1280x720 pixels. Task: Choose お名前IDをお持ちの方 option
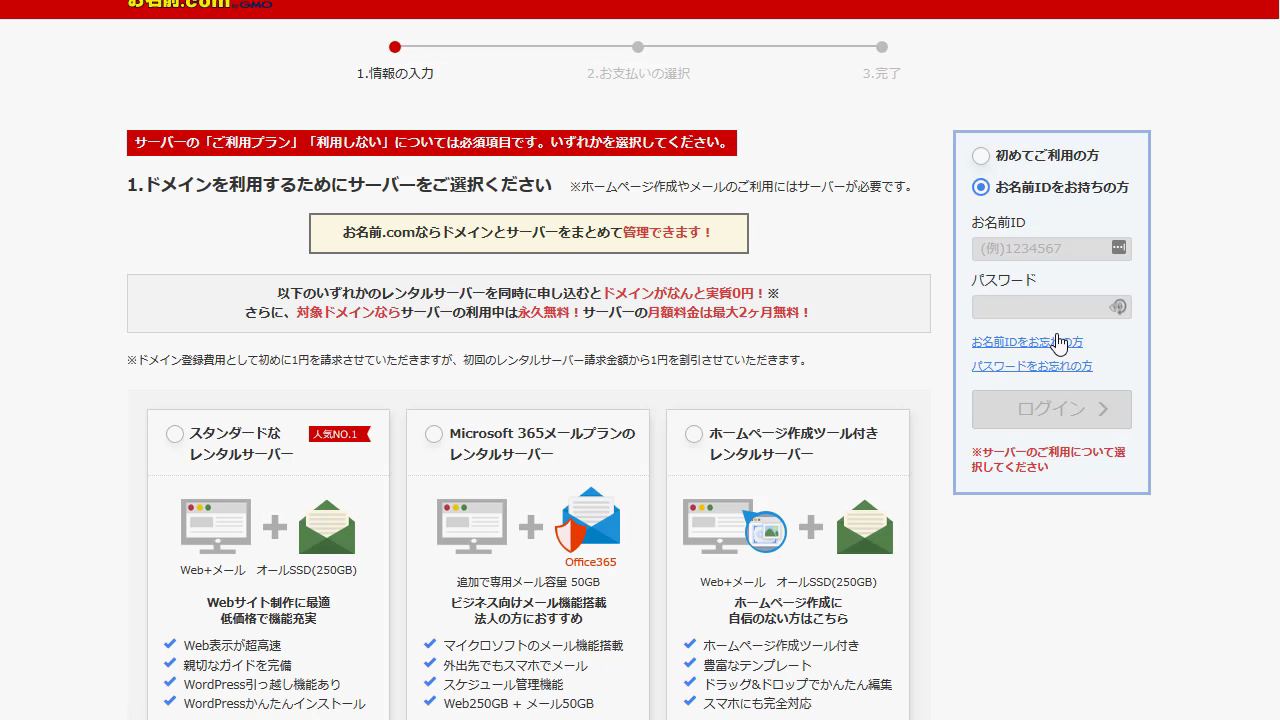click(981, 187)
